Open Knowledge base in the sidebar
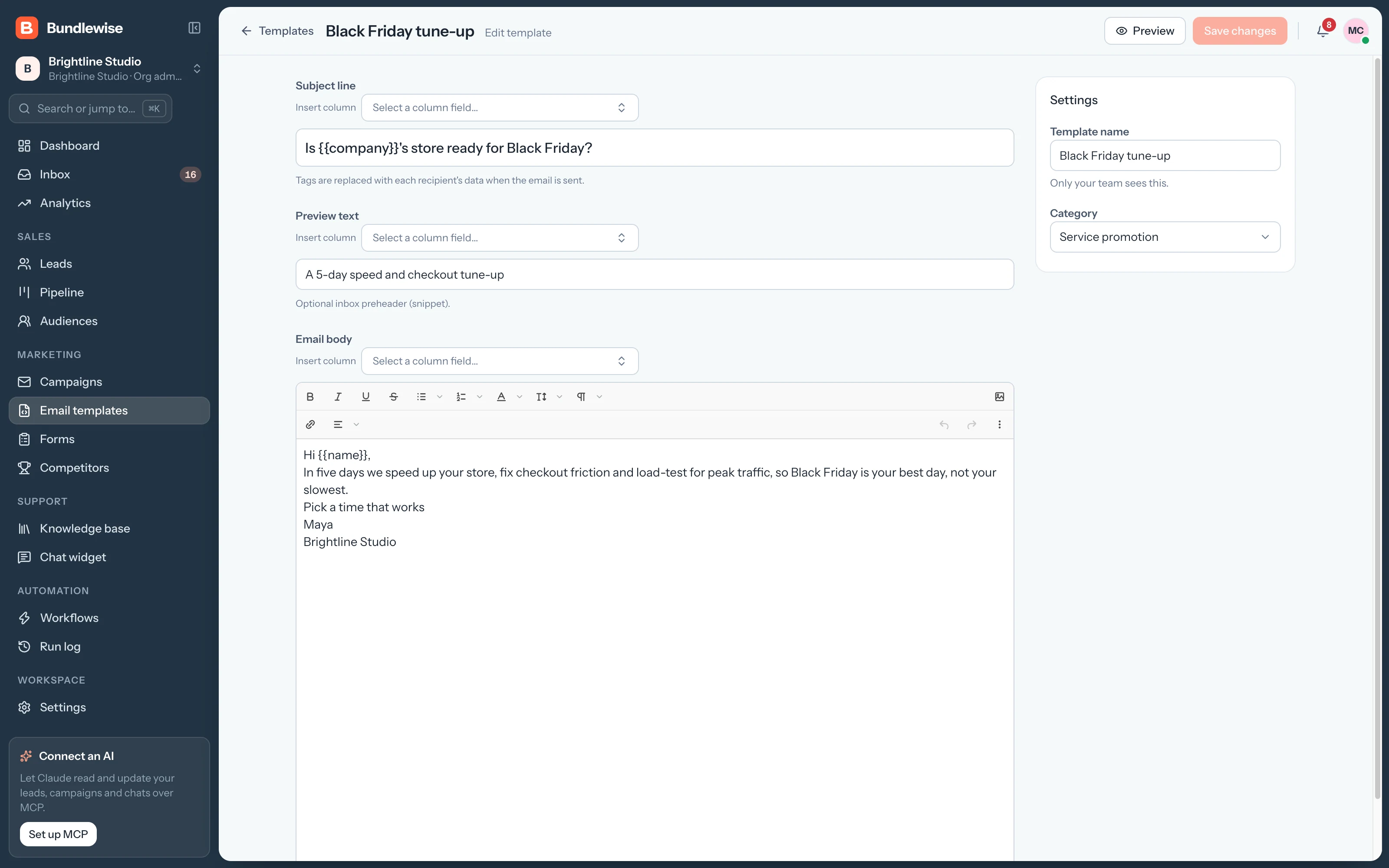This screenshot has width=1389, height=868. 109,528
